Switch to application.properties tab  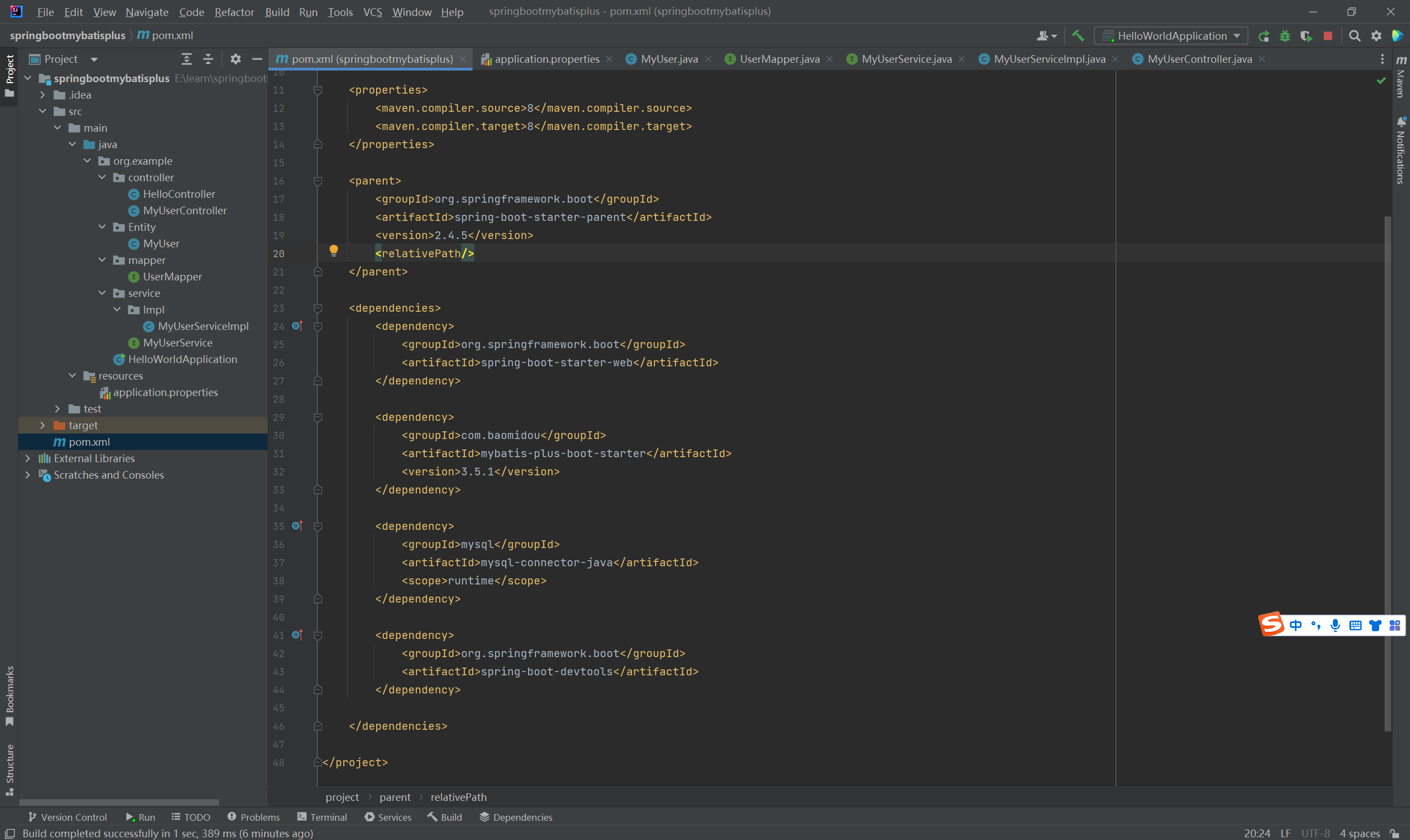click(x=546, y=59)
